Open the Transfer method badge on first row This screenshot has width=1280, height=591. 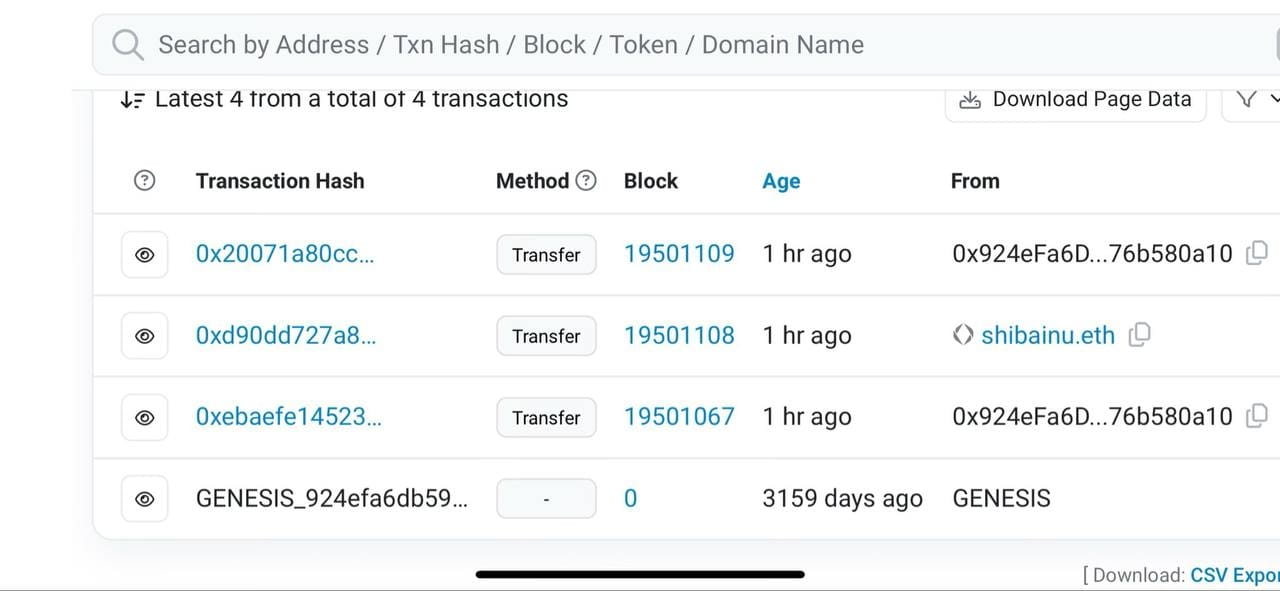tap(546, 254)
